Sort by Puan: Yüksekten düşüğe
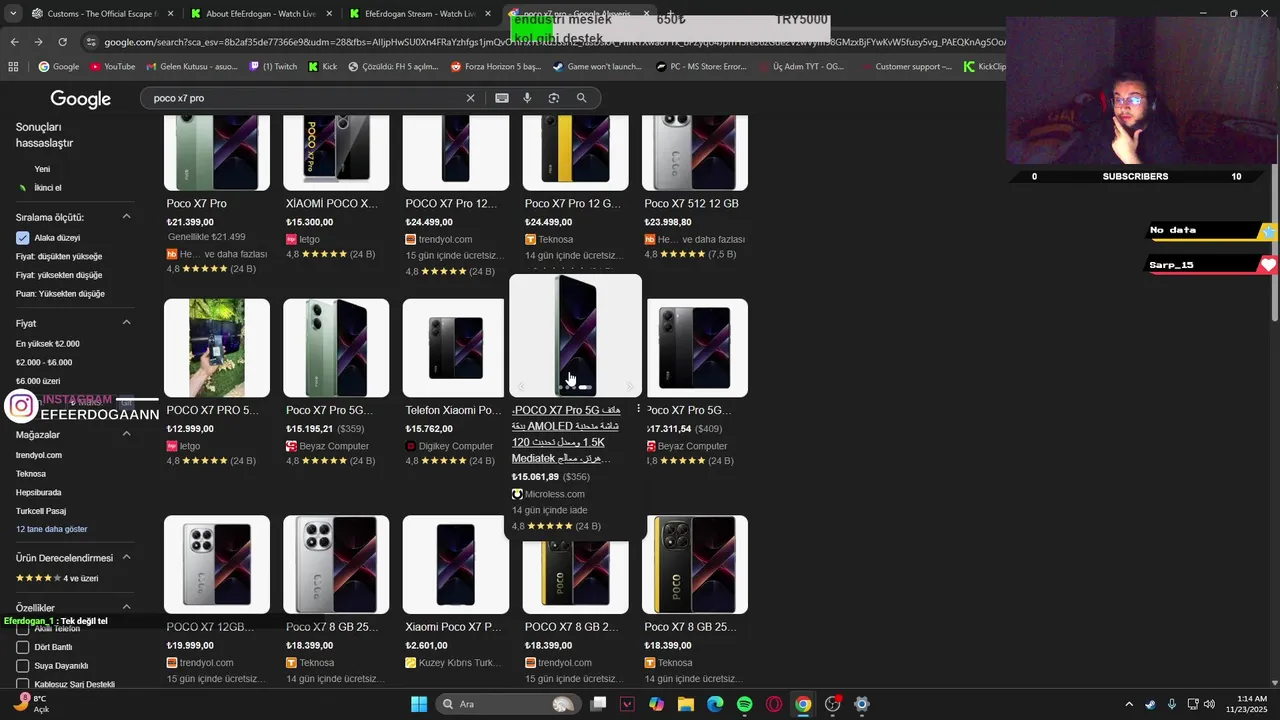 (60, 294)
